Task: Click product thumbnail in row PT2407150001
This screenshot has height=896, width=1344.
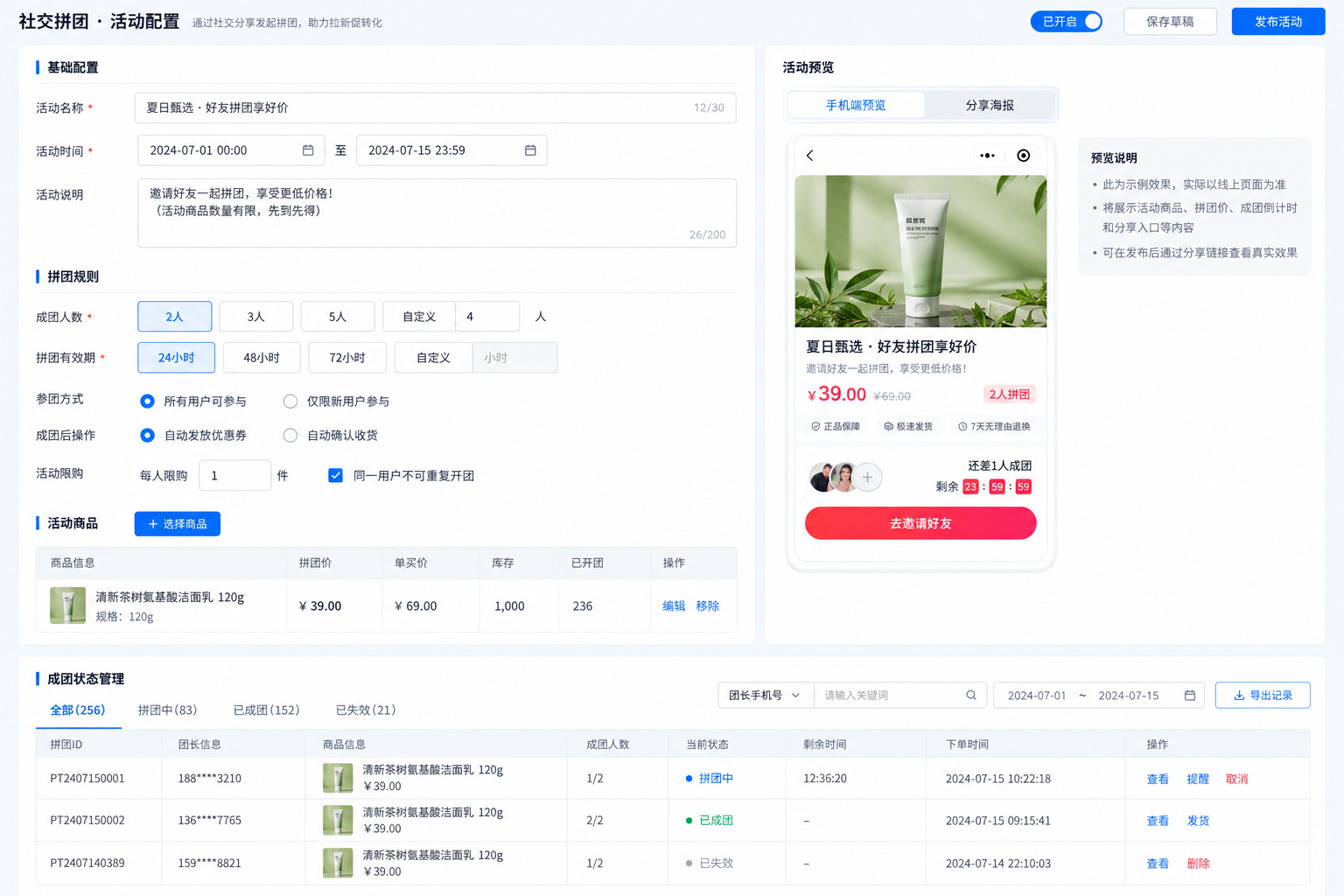Action: coord(338,778)
